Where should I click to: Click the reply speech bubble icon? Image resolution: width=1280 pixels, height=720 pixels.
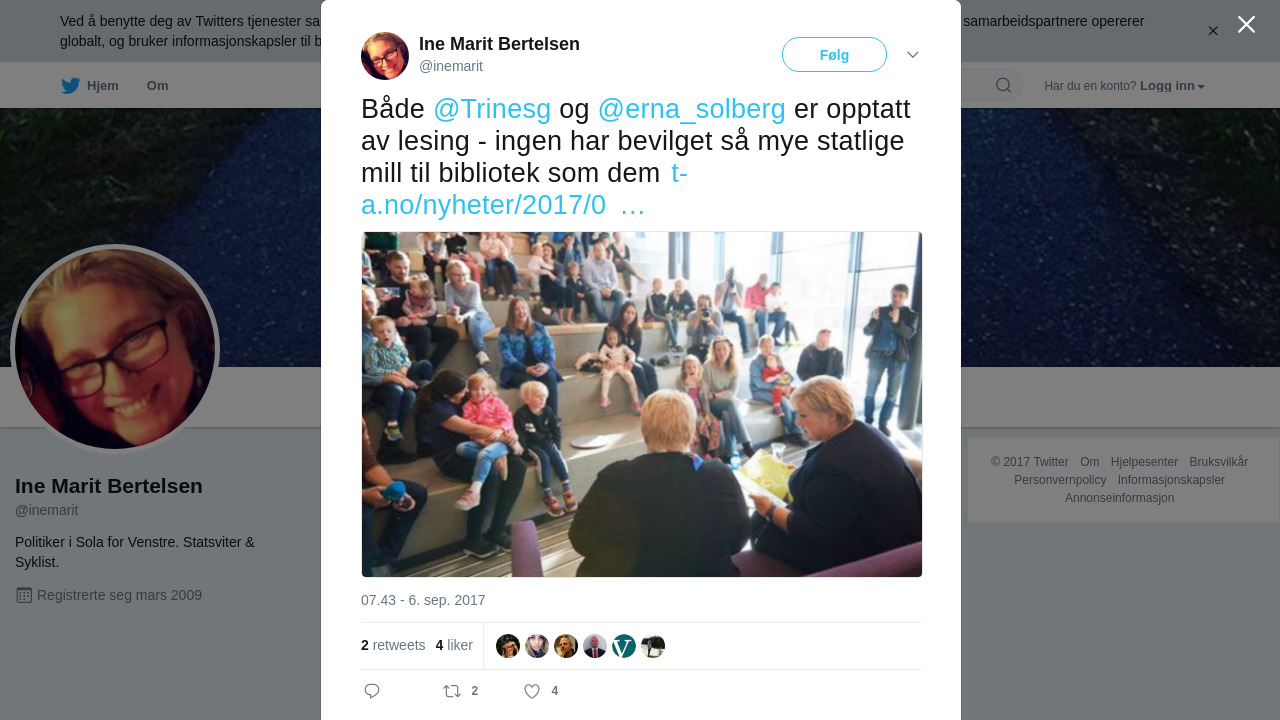click(372, 691)
